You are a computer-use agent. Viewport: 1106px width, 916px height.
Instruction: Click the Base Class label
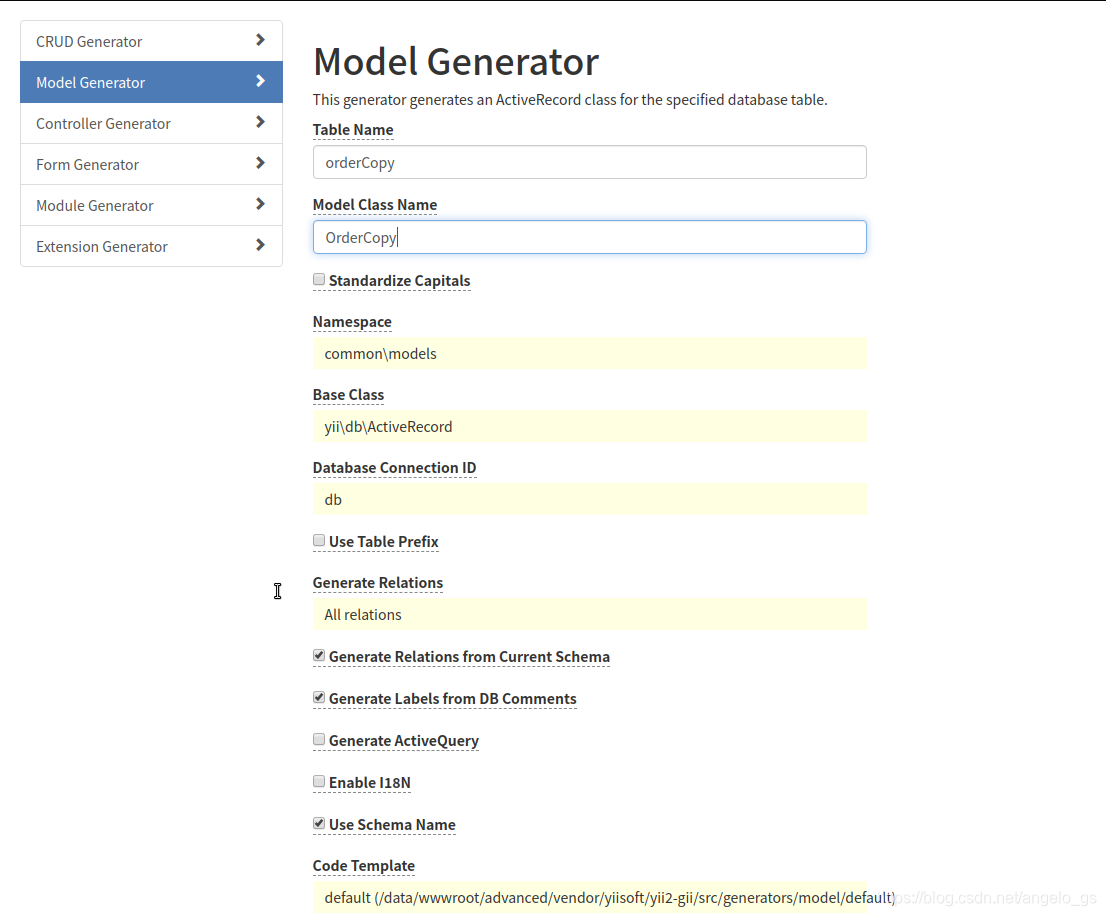(348, 395)
